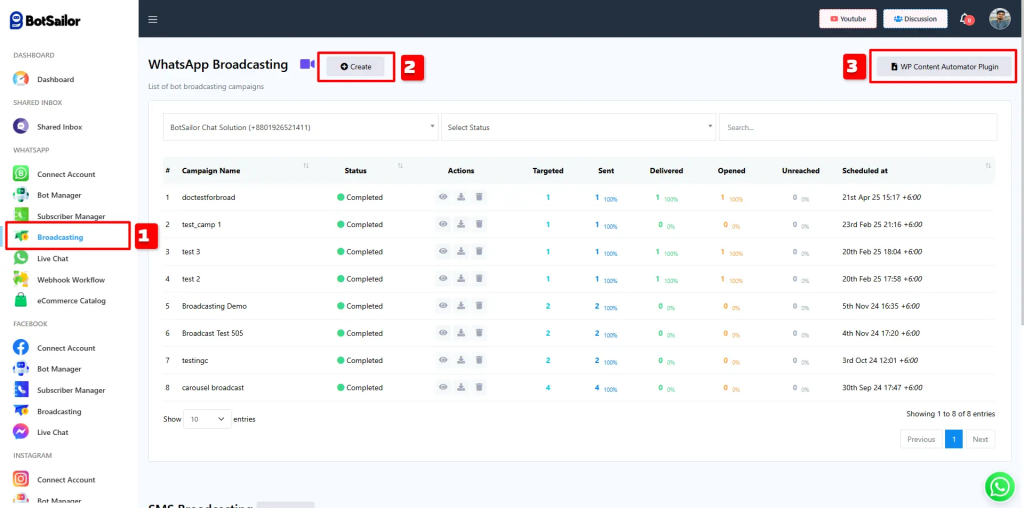
Task: Delete the Broadcast Test 505 campaign
Action: [x=479, y=333]
